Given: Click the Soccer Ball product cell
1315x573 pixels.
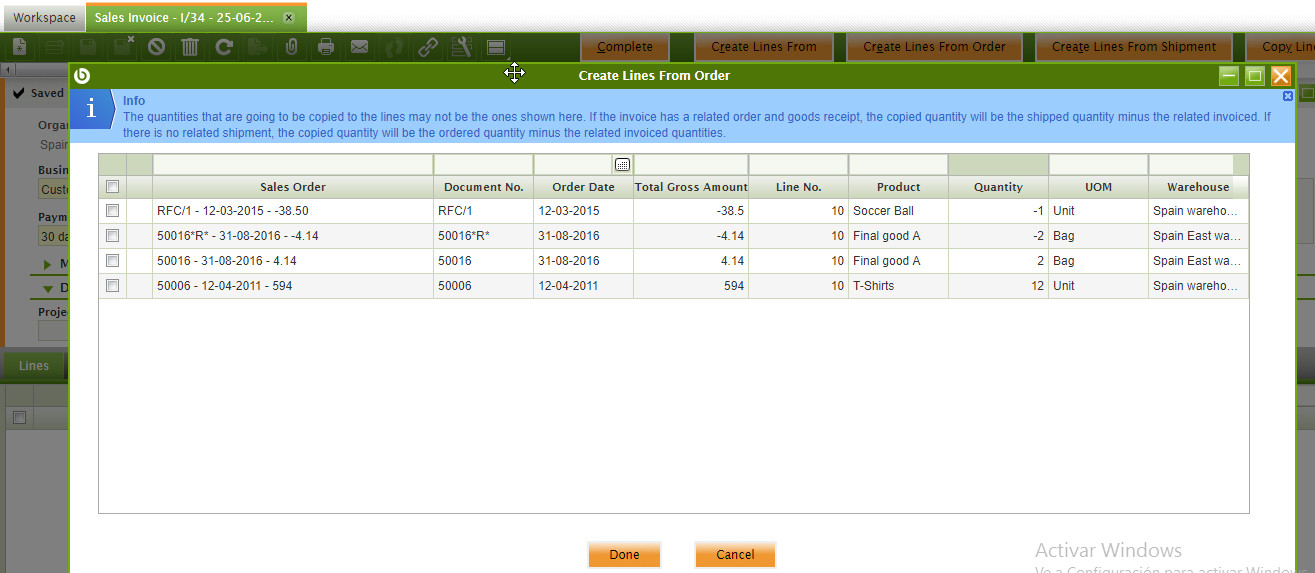Looking at the screenshot, I should click(x=898, y=211).
